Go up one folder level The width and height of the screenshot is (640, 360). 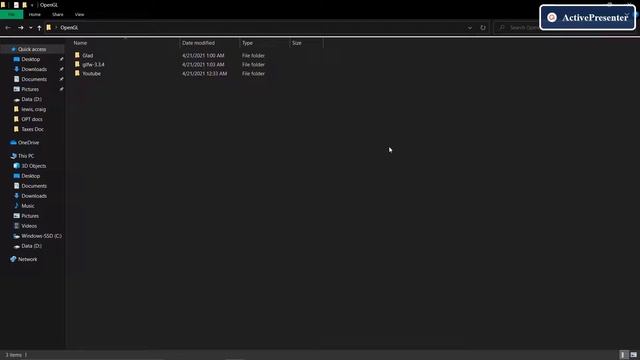(x=39, y=28)
